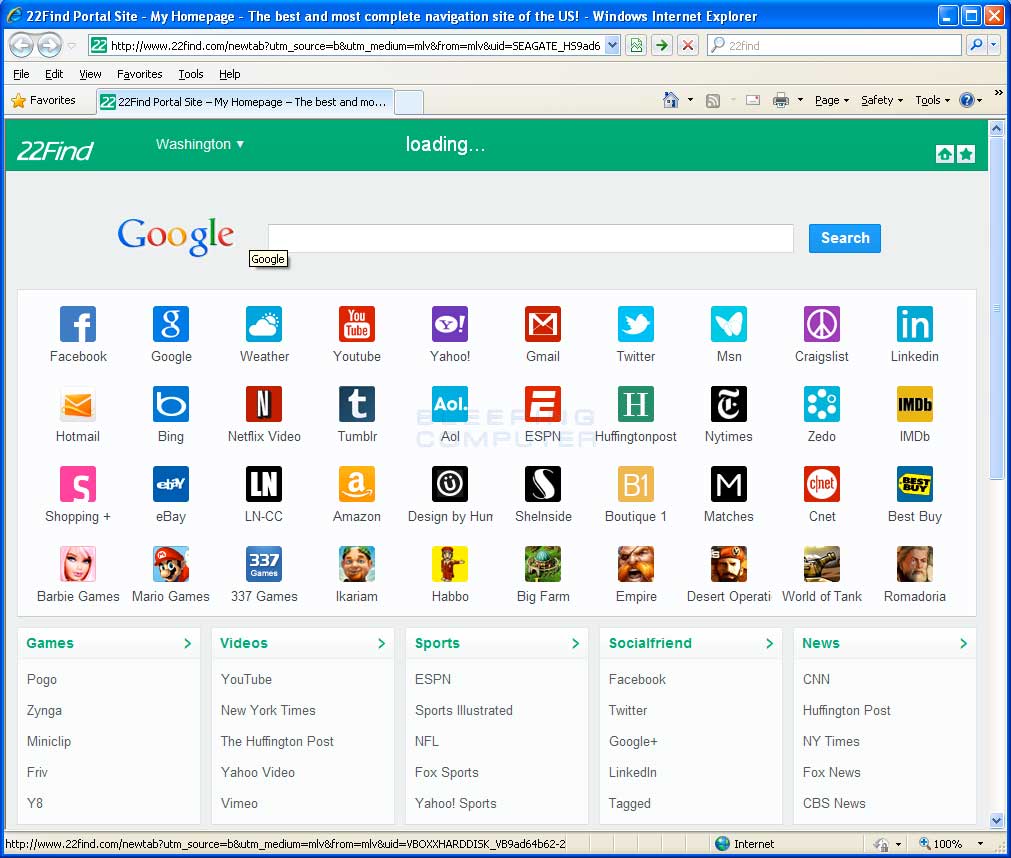The width and height of the screenshot is (1011, 858).
Task: Open the Amazon tile icon
Action: (357, 483)
